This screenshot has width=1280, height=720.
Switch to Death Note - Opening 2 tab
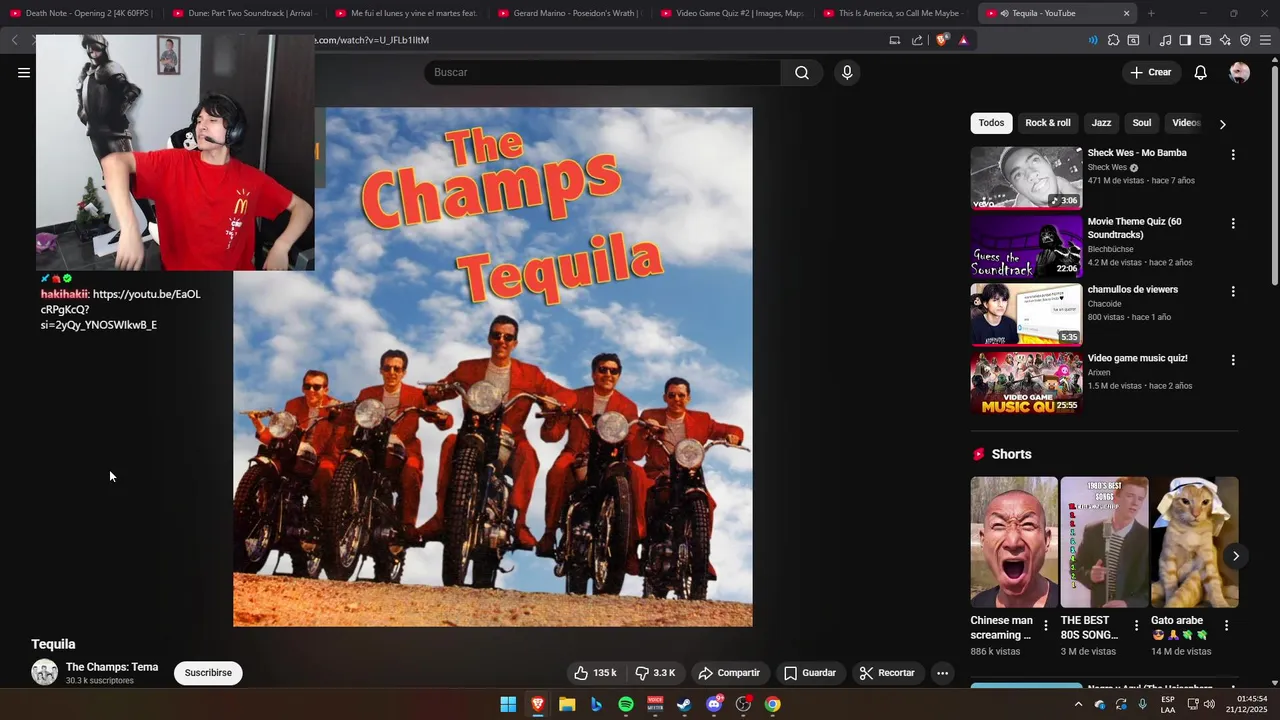[x=82, y=13]
